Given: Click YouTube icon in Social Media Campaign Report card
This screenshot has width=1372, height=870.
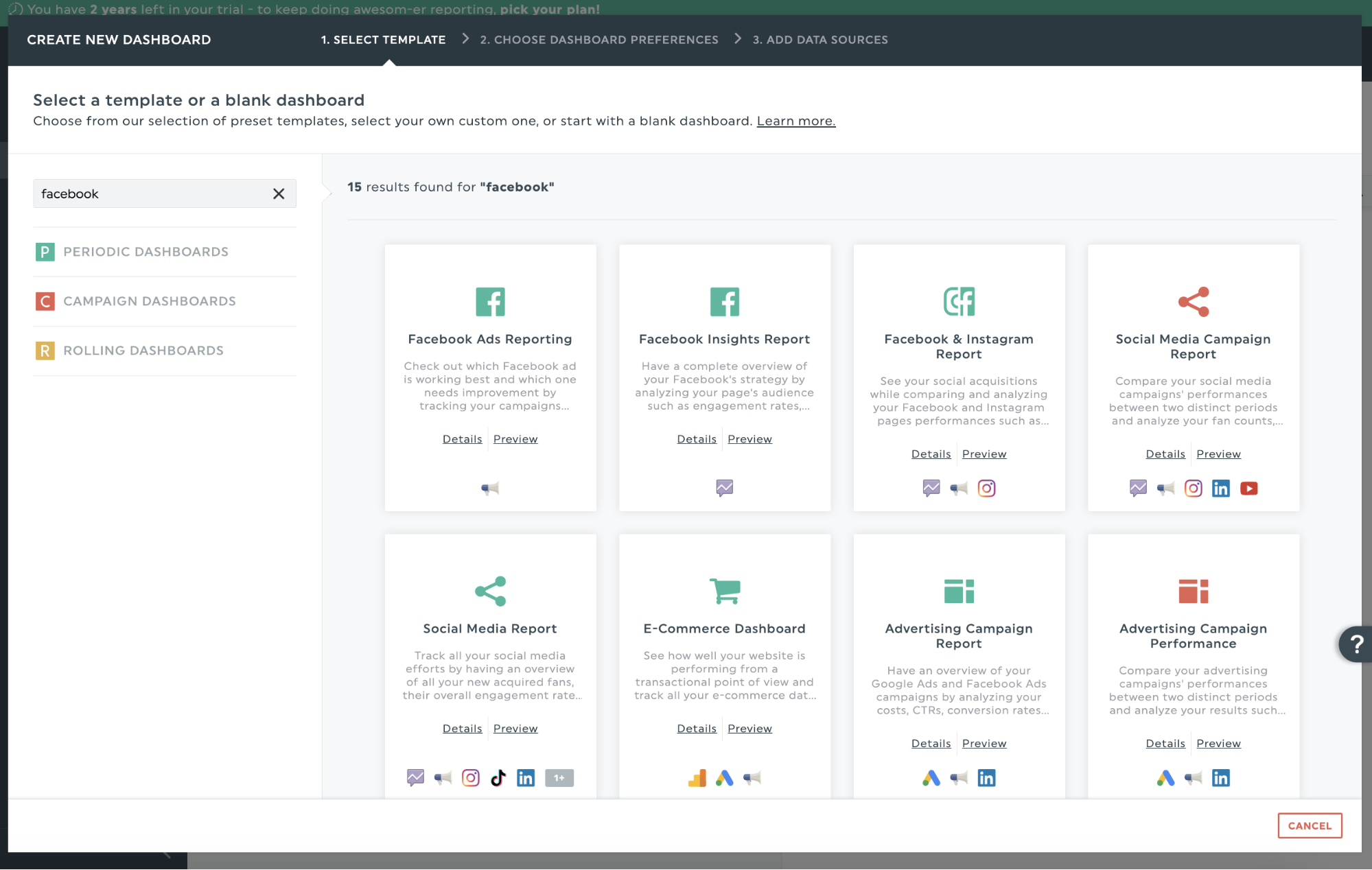Looking at the screenshot, I should (1249, 489).
